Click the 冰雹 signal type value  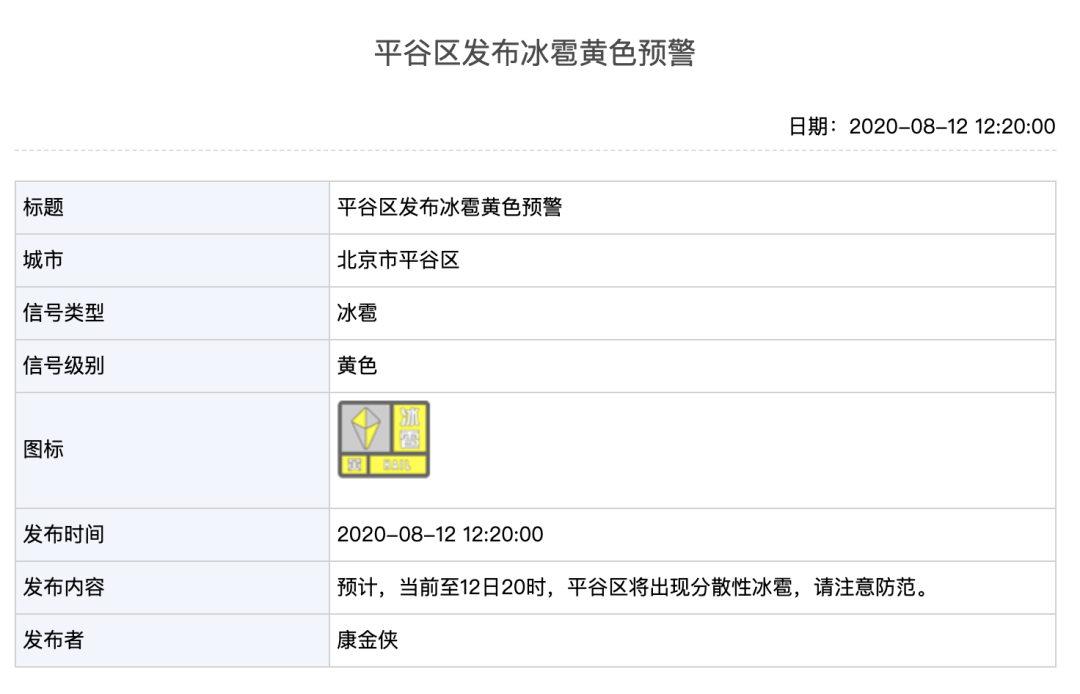tap(357, 313)
